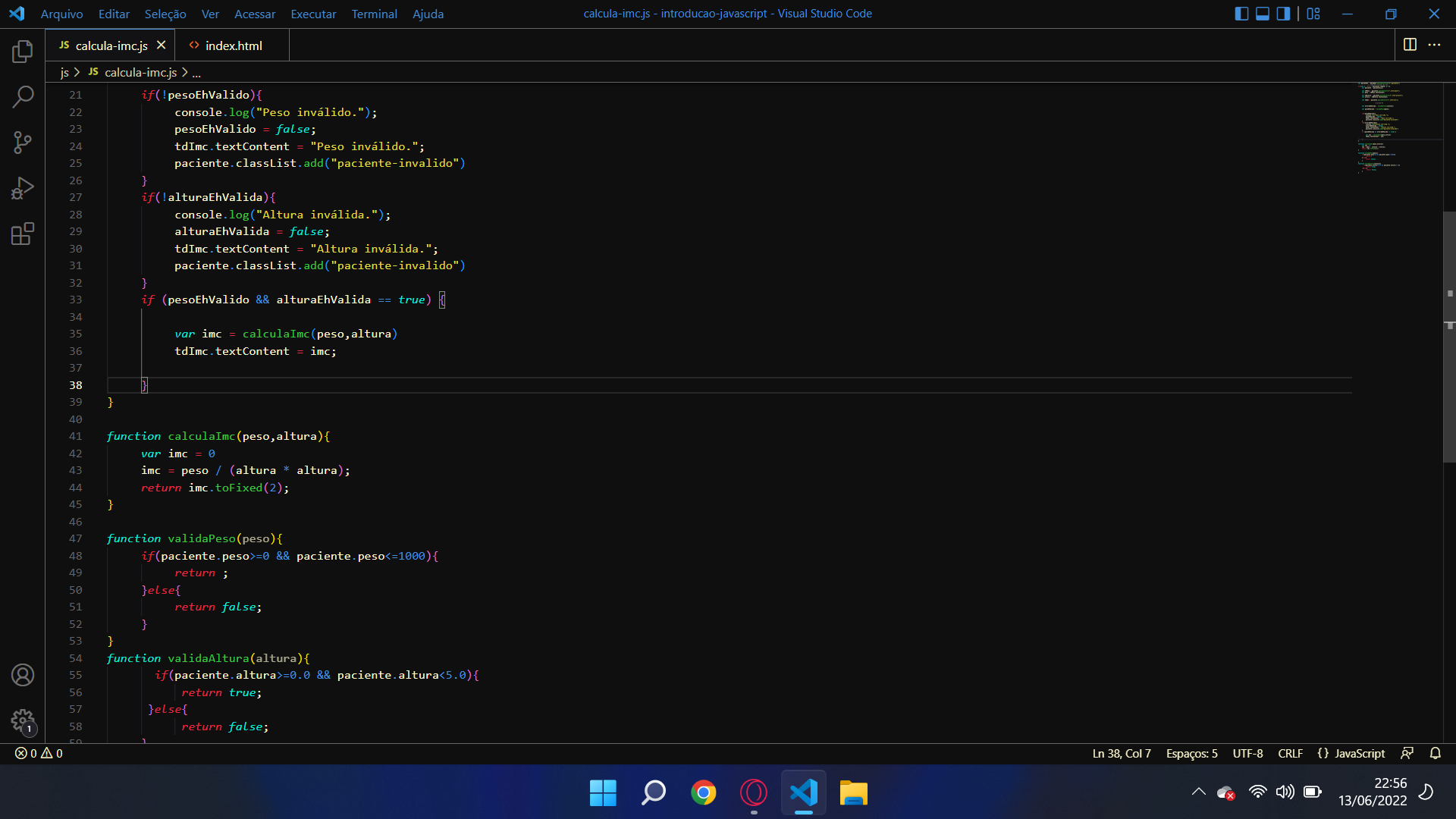Toggle the secondary side bar visibility
The height and width of the screenshot is (819, 1456).
coord(1283,14)
